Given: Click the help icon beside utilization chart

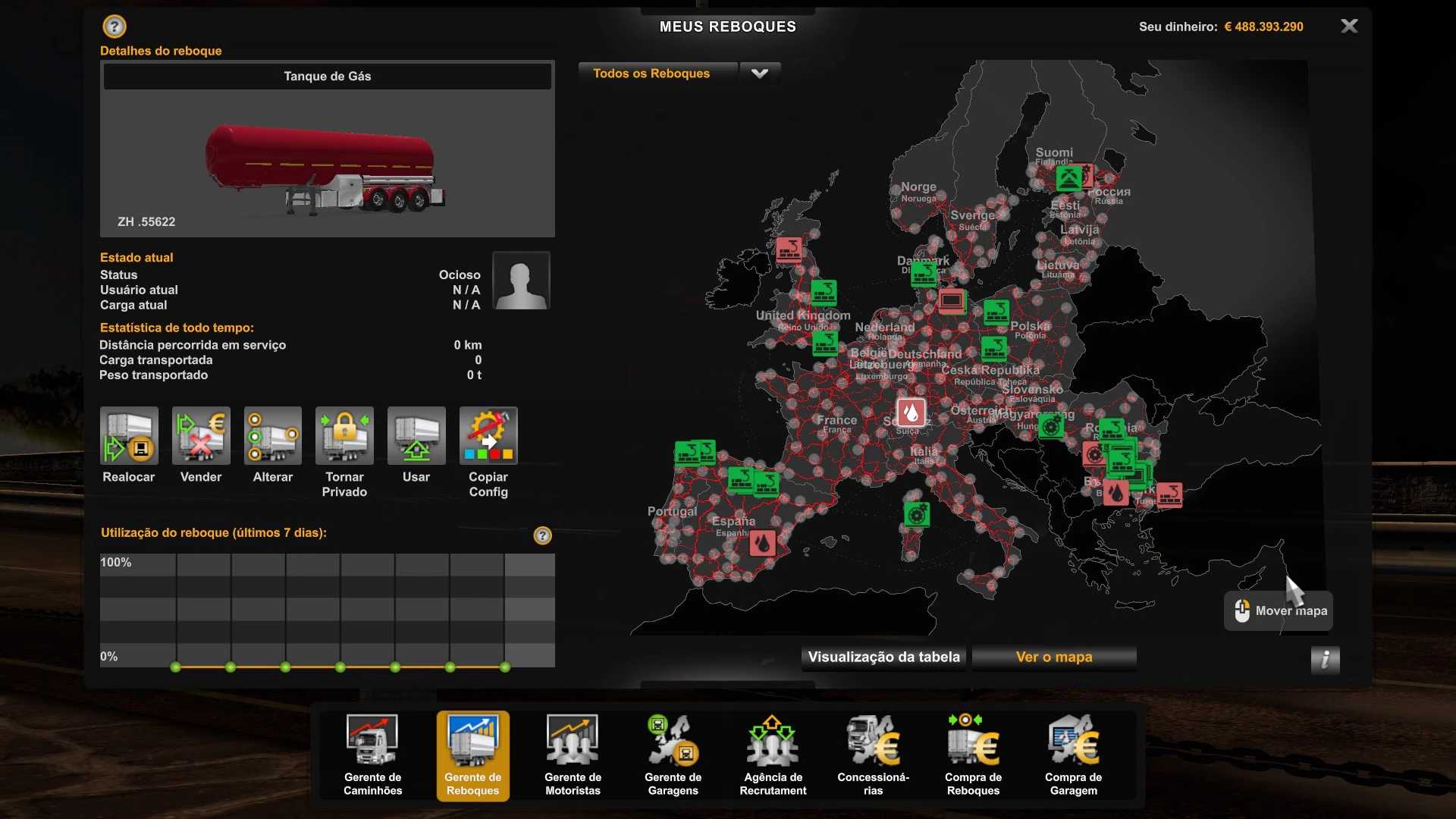Looking at the screenshot, I should pos(542,536).
